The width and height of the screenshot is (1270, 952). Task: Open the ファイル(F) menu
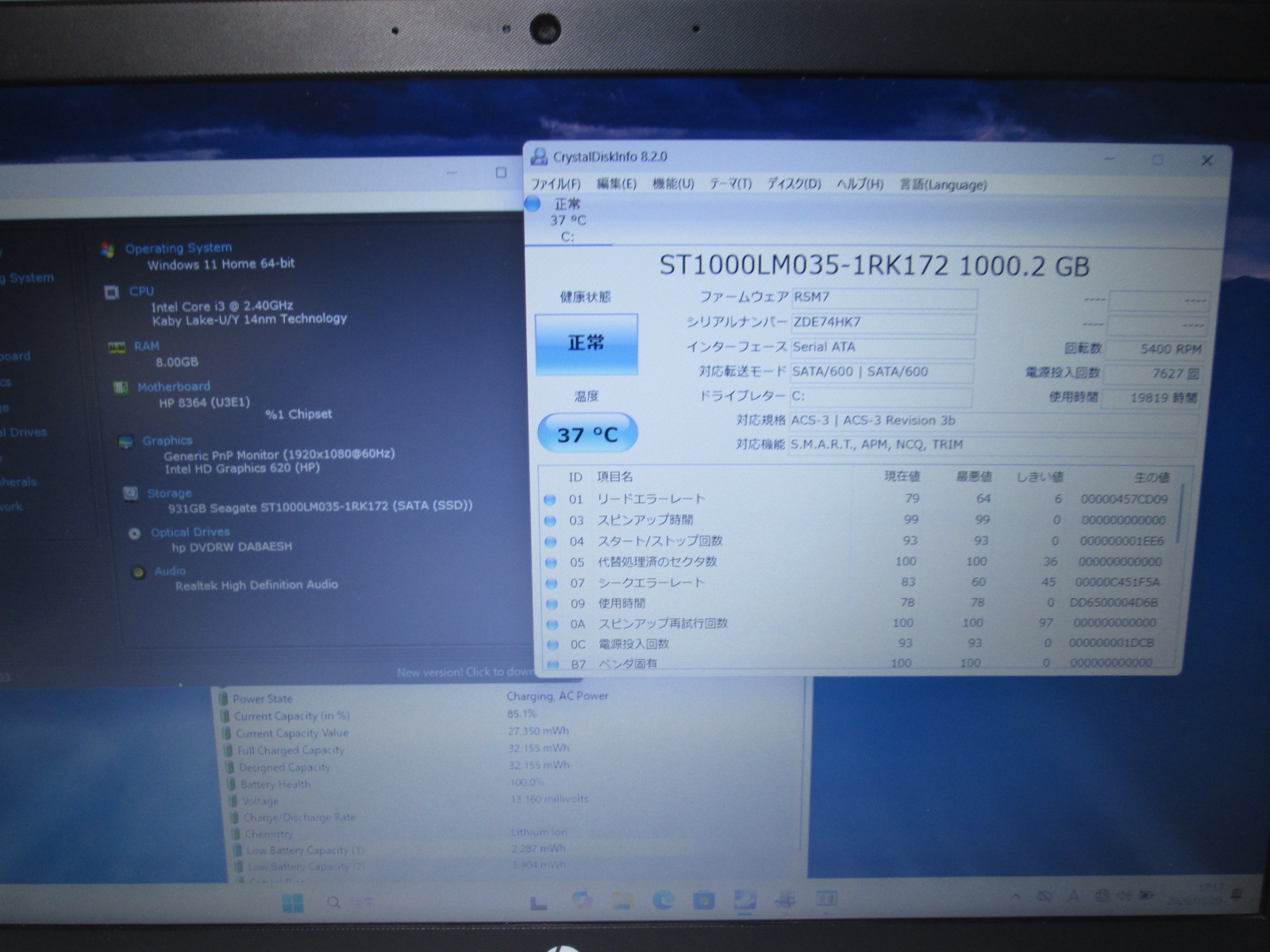pos(555,184)
